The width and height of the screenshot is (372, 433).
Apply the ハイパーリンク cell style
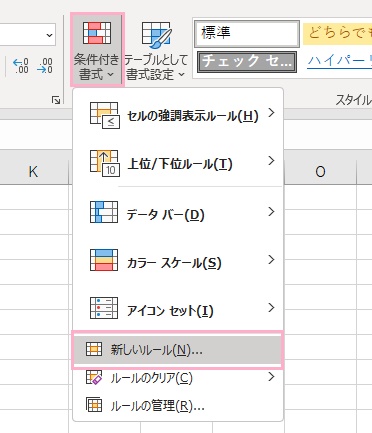(x=339, y=62)
